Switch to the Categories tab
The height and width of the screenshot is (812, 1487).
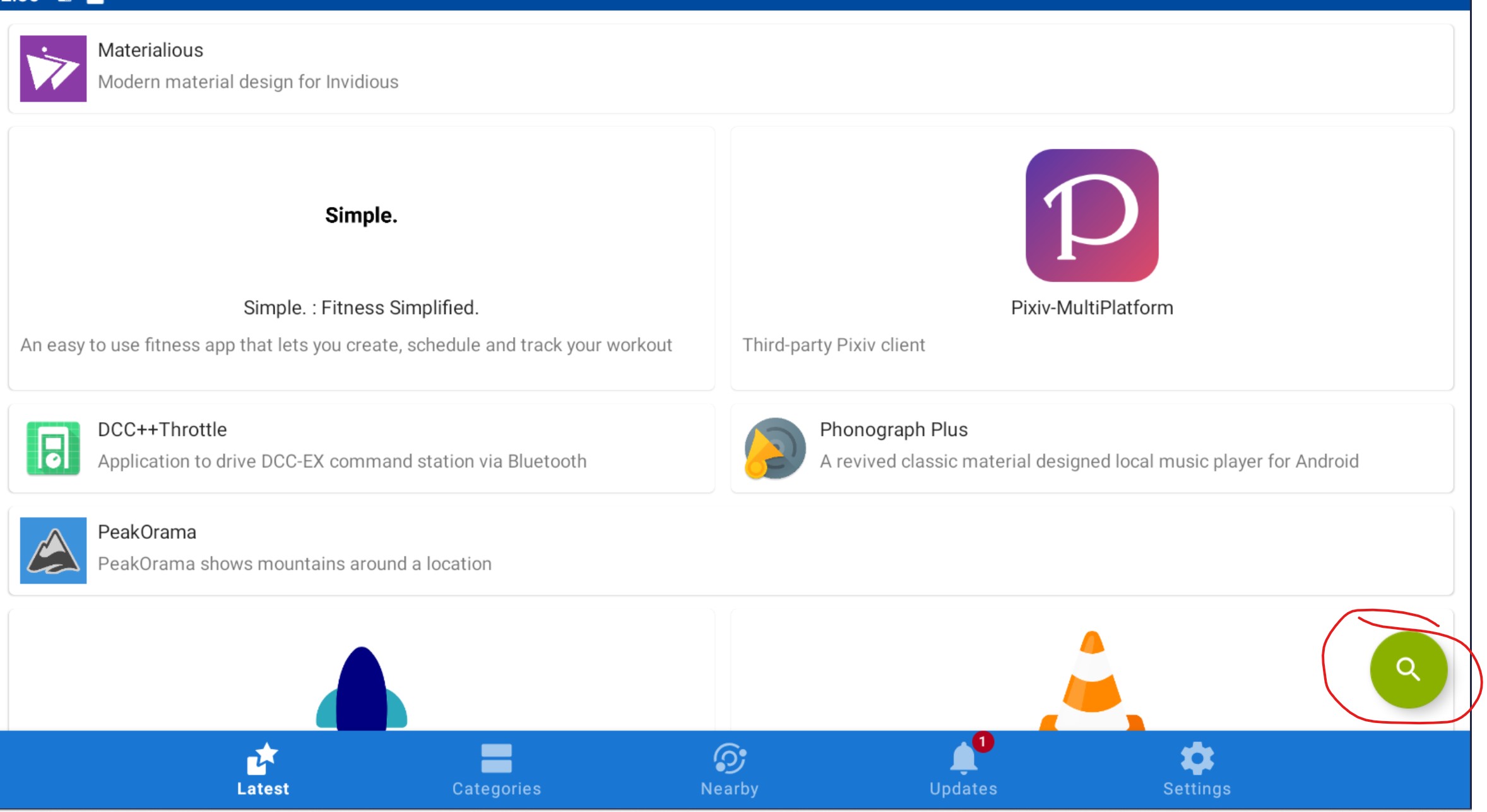point(496,770)
